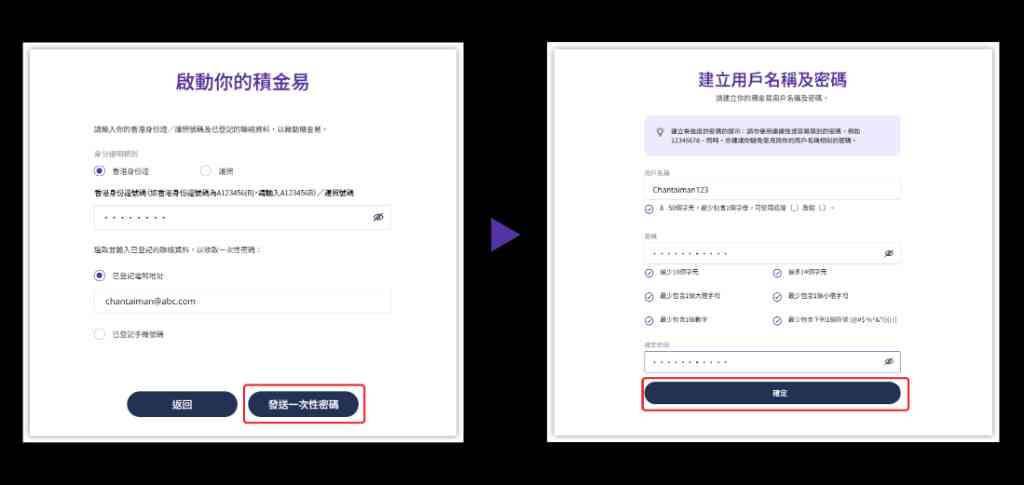Select the 護照 radio option
The height and width of the screenshot is (485, 1024).
click(206, 171)
